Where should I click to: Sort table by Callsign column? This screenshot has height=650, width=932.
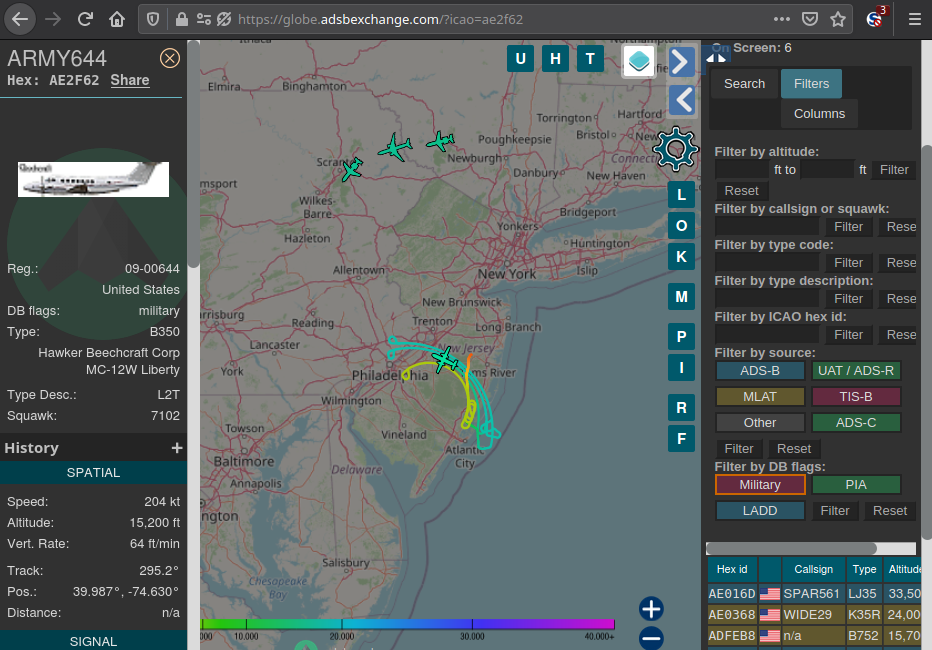814,569
